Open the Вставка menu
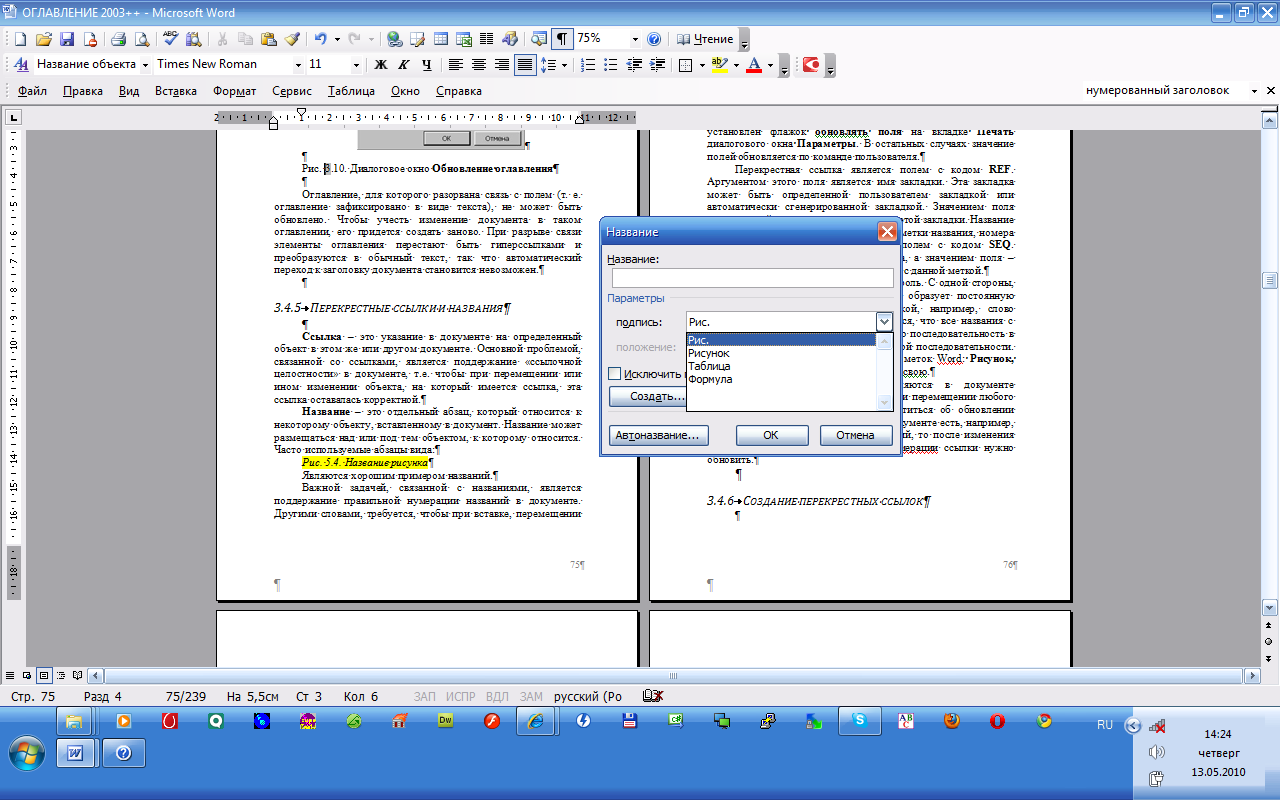 click(x=176, y=91)
